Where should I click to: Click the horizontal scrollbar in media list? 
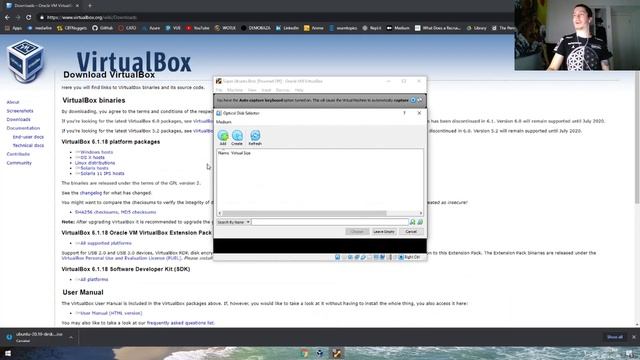coord(304,213)
